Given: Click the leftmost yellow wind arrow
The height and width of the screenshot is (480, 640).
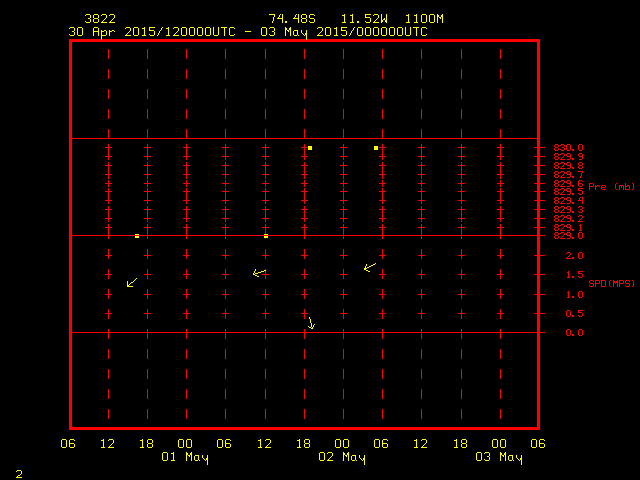Looking at the screenshot, I should tap(132, 283).
